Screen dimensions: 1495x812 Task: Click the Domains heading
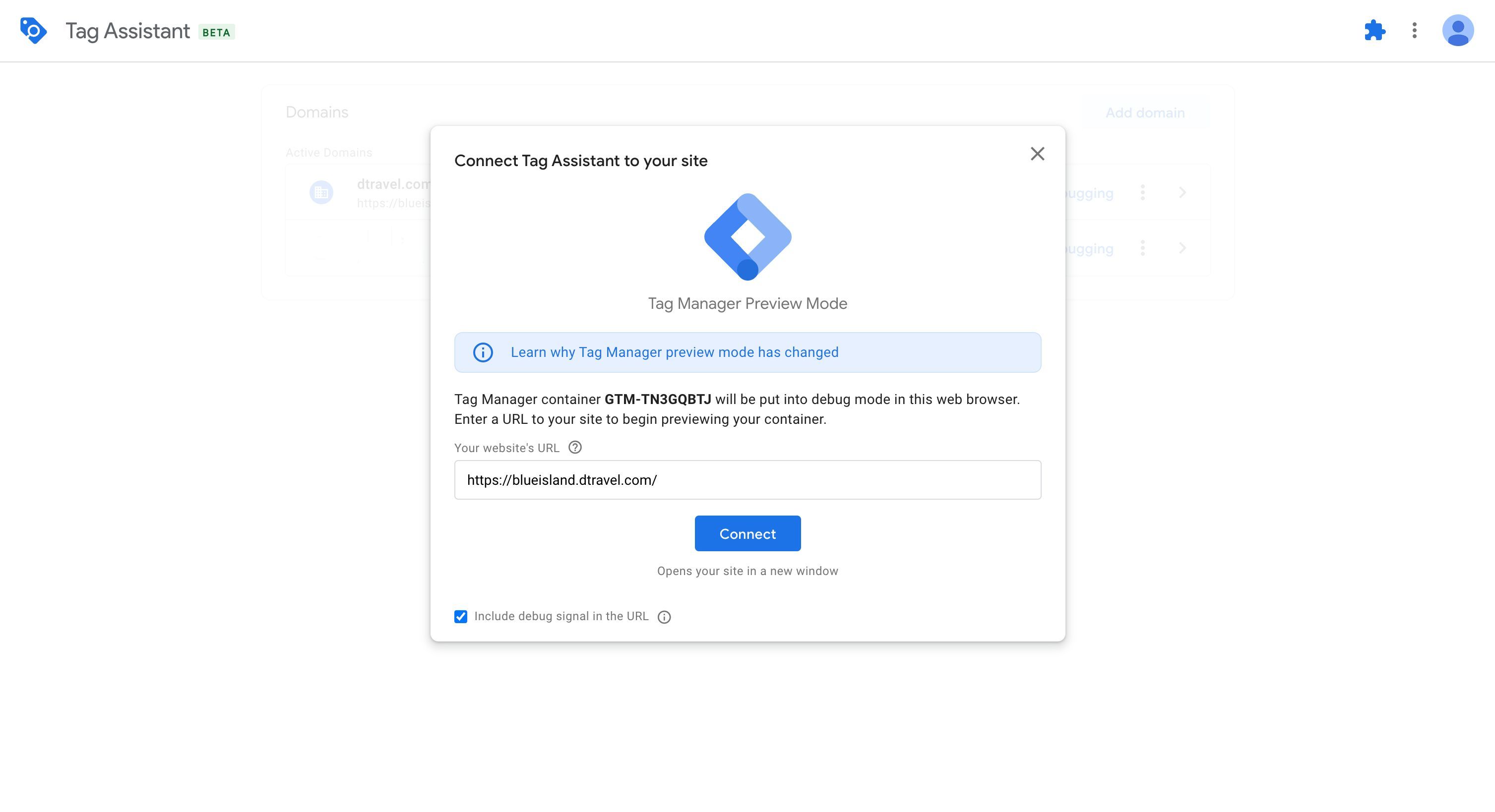point(317,112)
